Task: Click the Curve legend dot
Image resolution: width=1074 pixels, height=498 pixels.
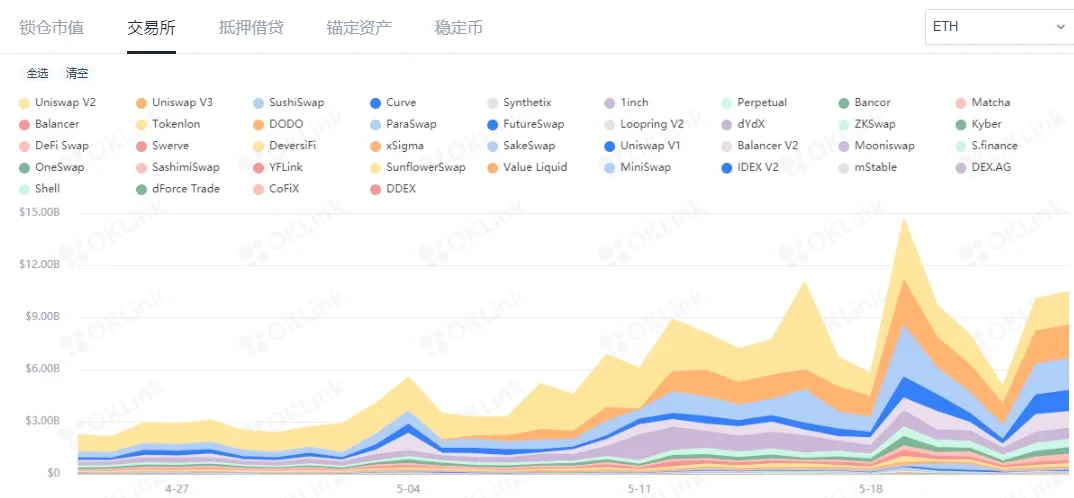Action: (376, 103)
